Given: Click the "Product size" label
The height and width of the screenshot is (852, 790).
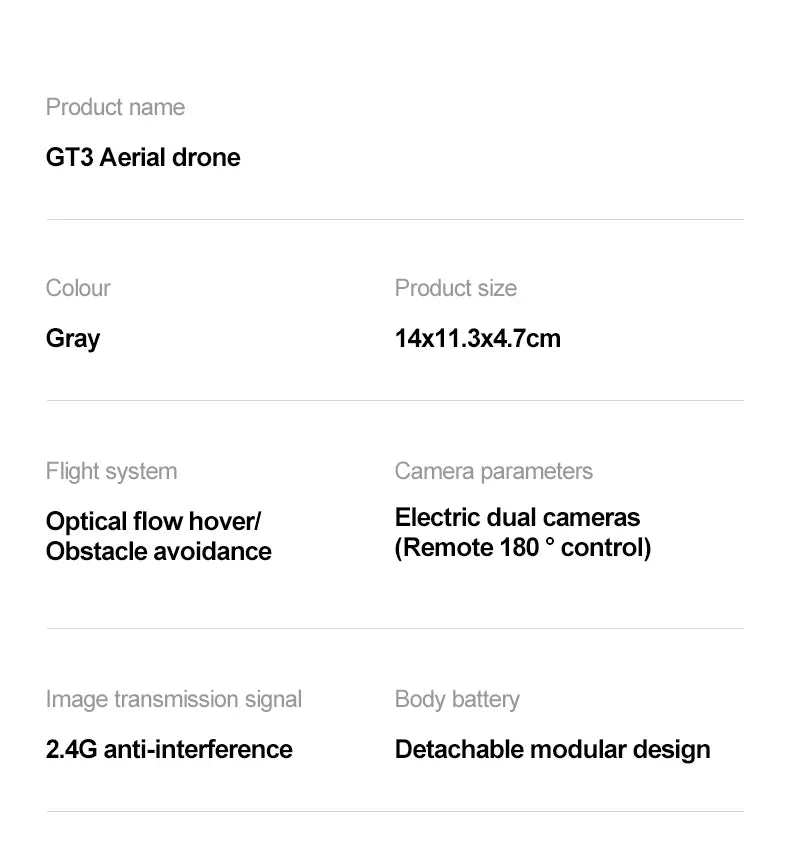Looking at the screenshot, I should (455, 288).
